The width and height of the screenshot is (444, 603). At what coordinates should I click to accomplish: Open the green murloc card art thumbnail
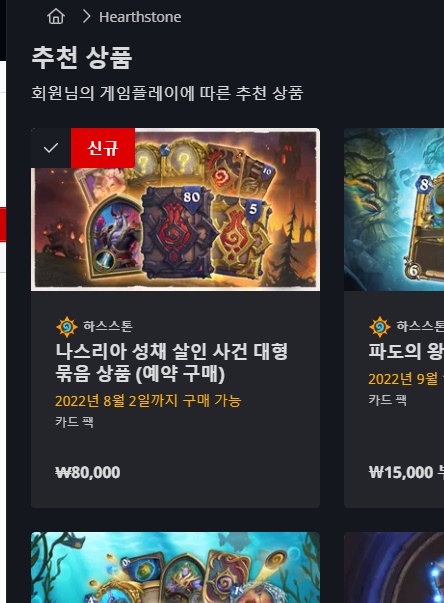click(394, 209)
